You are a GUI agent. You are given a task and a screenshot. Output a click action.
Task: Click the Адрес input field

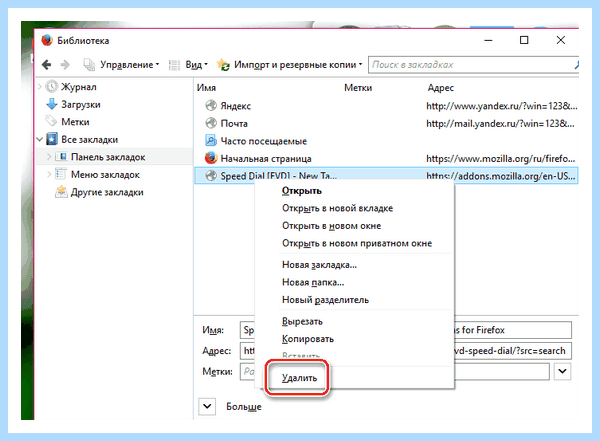(x=406, y=351)
